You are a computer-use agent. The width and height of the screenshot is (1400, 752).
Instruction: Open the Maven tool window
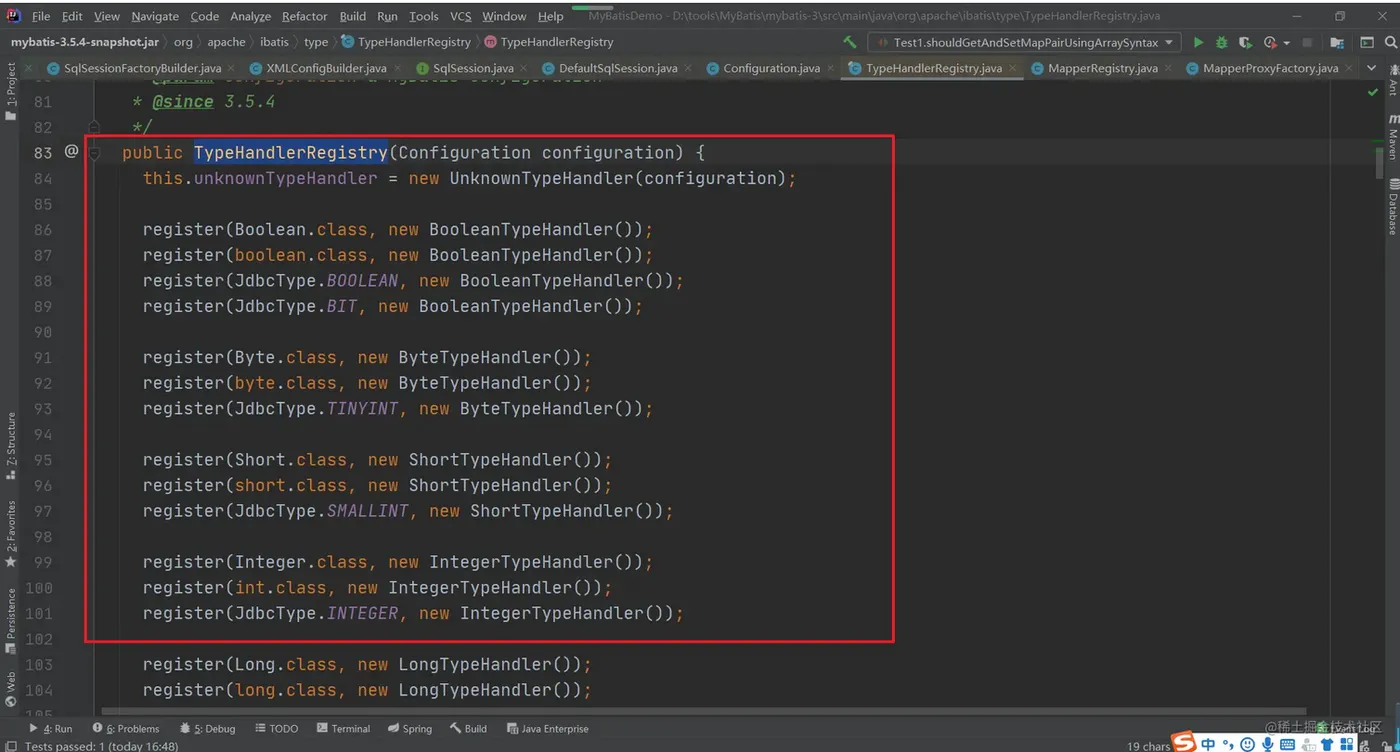[x=1392, y=137]
